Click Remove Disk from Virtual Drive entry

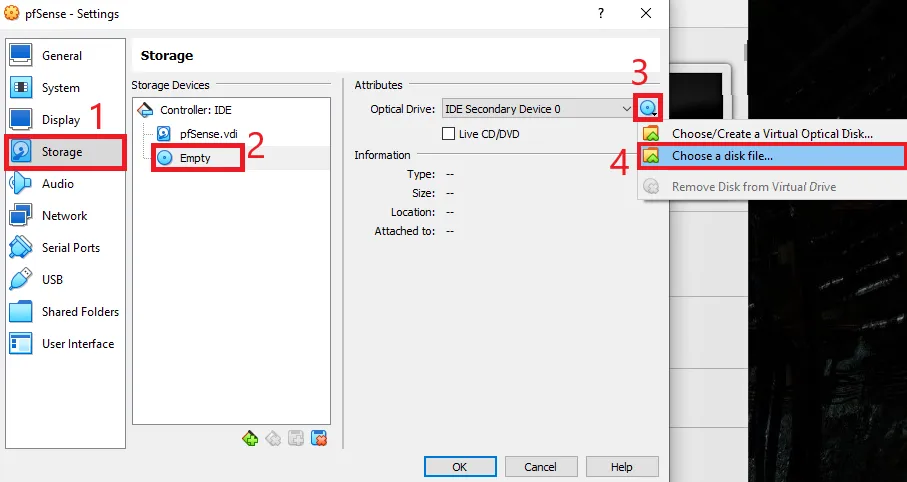(x=772, y=187)
